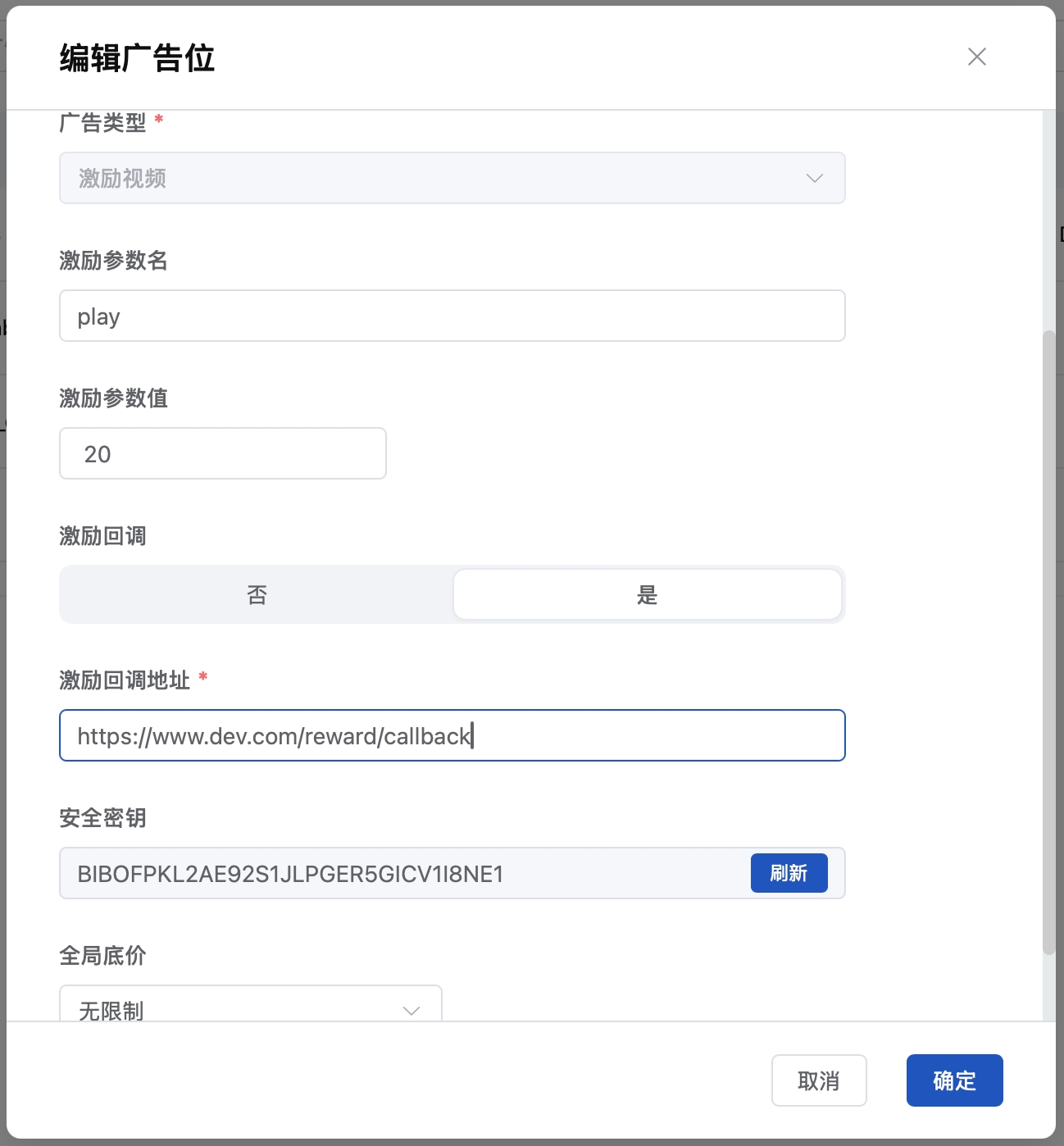1064x1146 pixels.
Task: Close the 编辑广告位 dialog with the X icon
Action: (976, 57)
